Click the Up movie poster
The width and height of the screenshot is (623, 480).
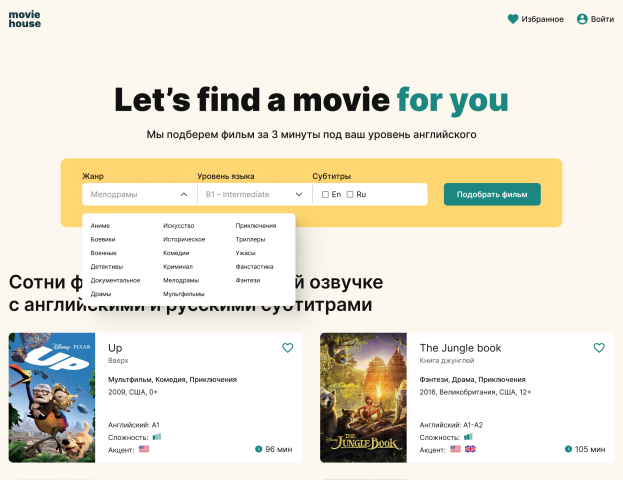tap(52, 397)
